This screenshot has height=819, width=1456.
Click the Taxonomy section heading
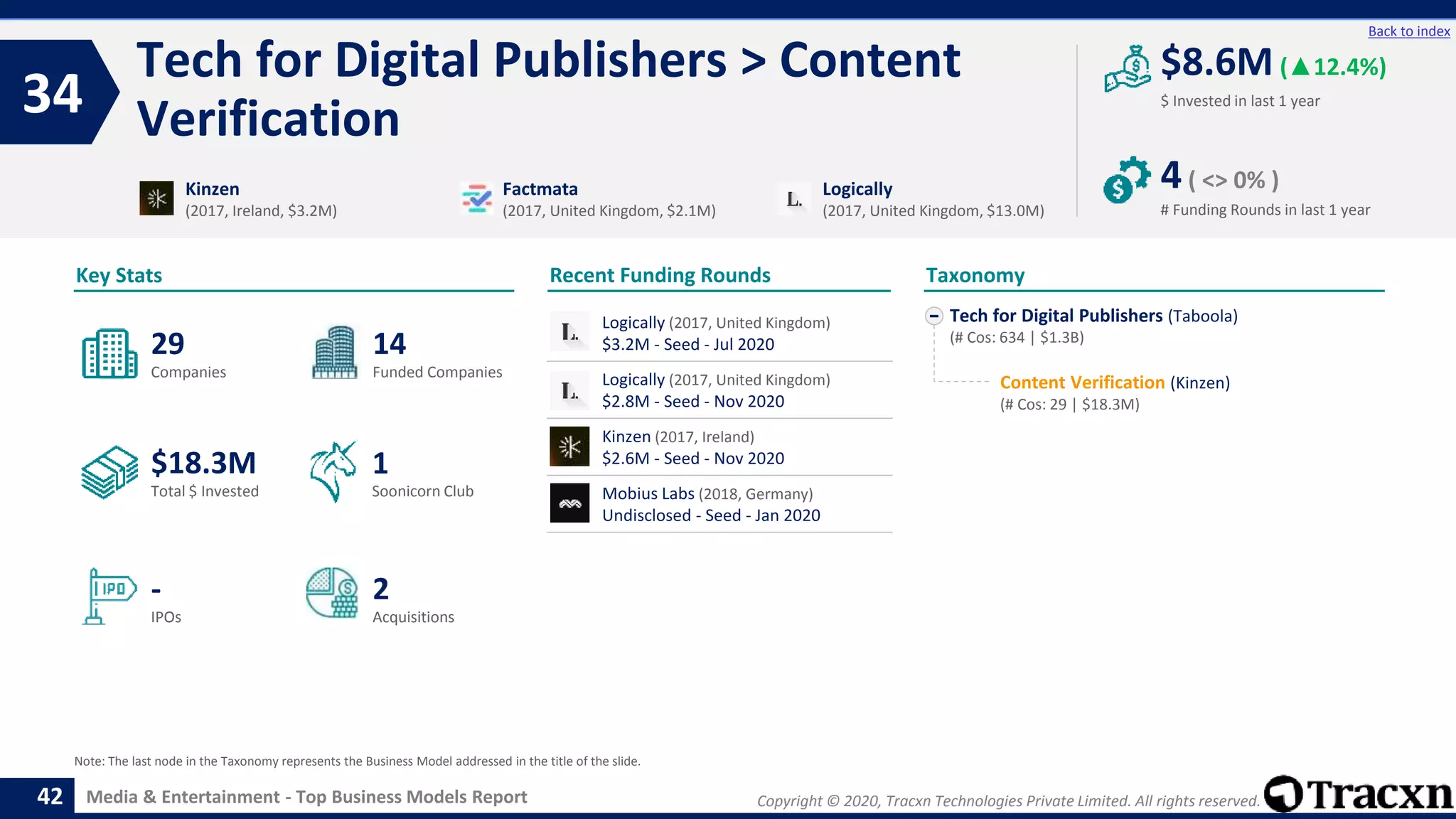975,275
